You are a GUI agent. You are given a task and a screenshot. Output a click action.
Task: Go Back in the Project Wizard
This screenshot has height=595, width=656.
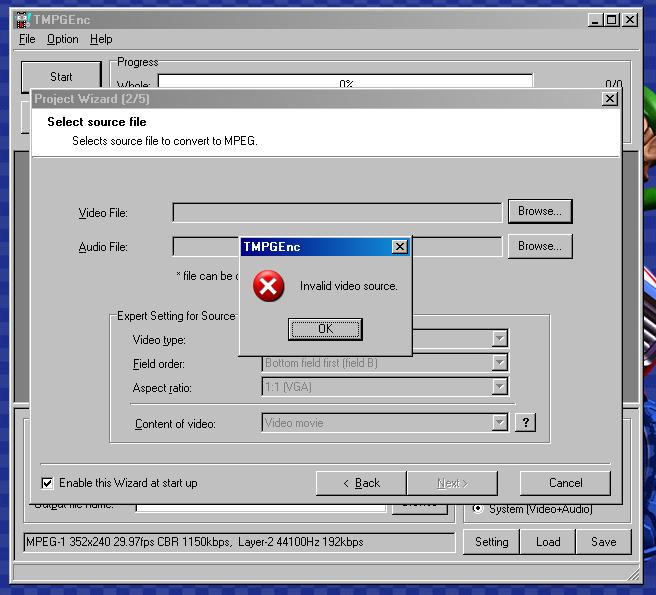361,483
